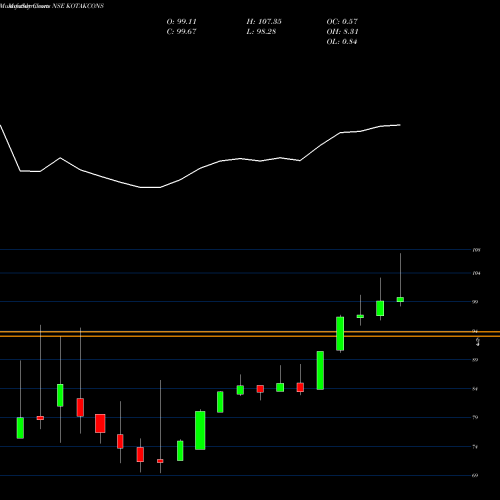Select the high value H: 107.35

click(x=264, y=22)
